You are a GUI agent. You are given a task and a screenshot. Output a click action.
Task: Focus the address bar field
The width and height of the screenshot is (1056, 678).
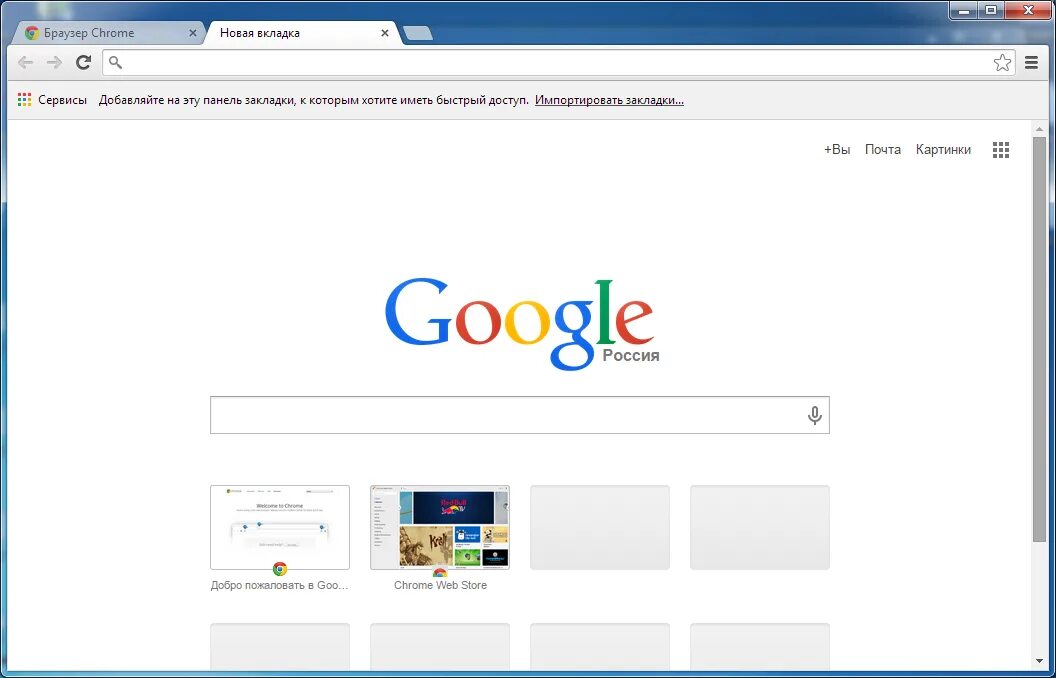pos(559,63)
